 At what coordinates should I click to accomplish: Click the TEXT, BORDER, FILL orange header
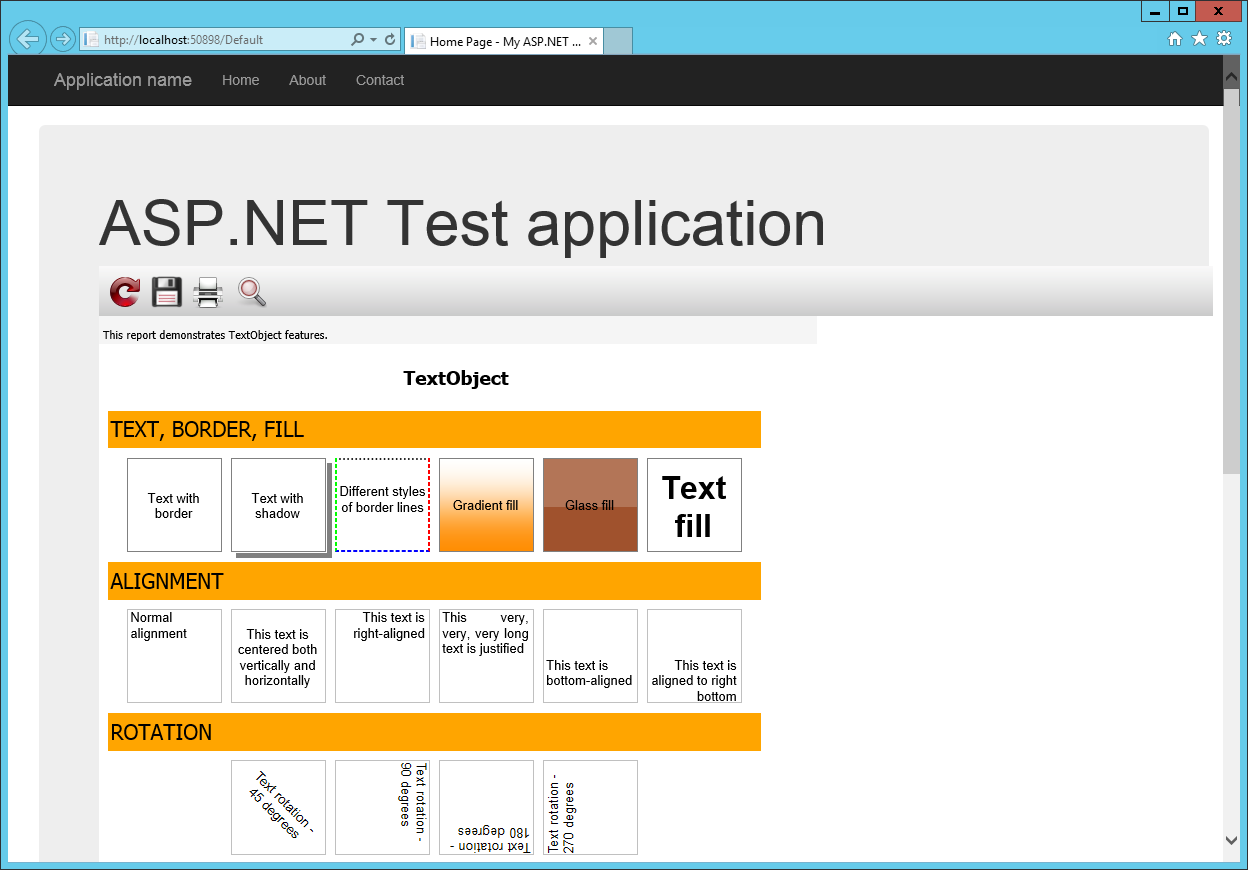tap(434, 429)
